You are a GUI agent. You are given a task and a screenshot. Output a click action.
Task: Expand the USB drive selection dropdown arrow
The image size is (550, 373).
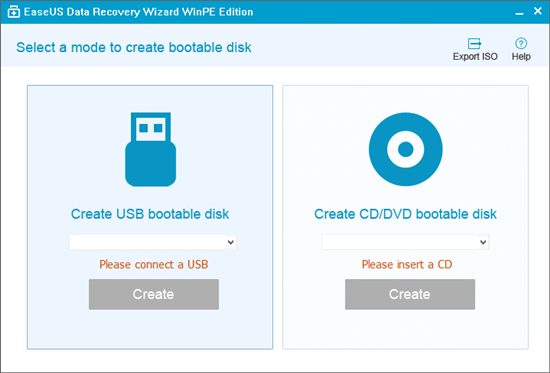(230, 242)
